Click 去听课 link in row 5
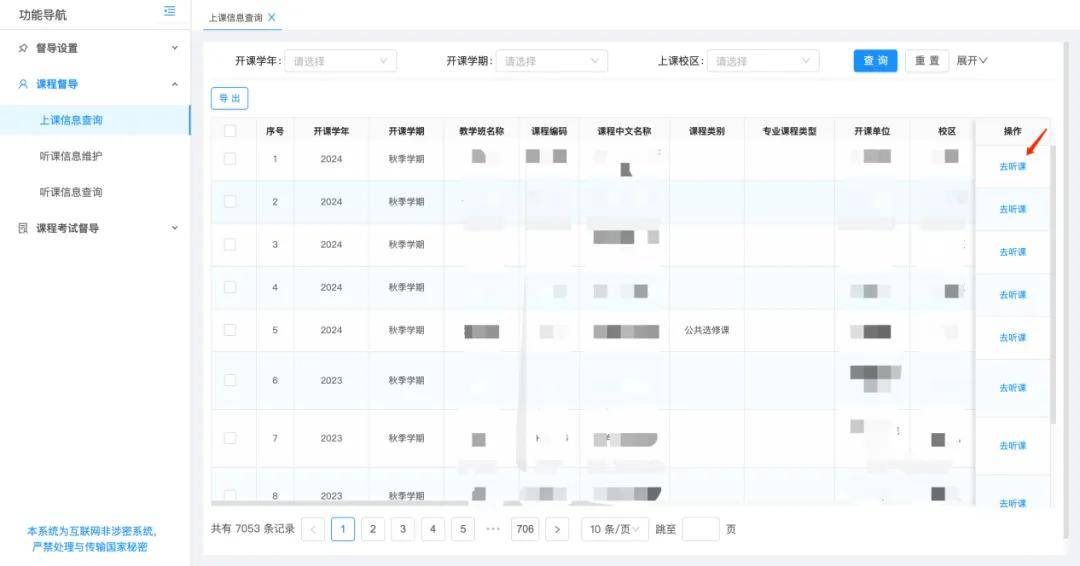The width and height of the screenshot is (1080, 566). [x=1012, y=337]
